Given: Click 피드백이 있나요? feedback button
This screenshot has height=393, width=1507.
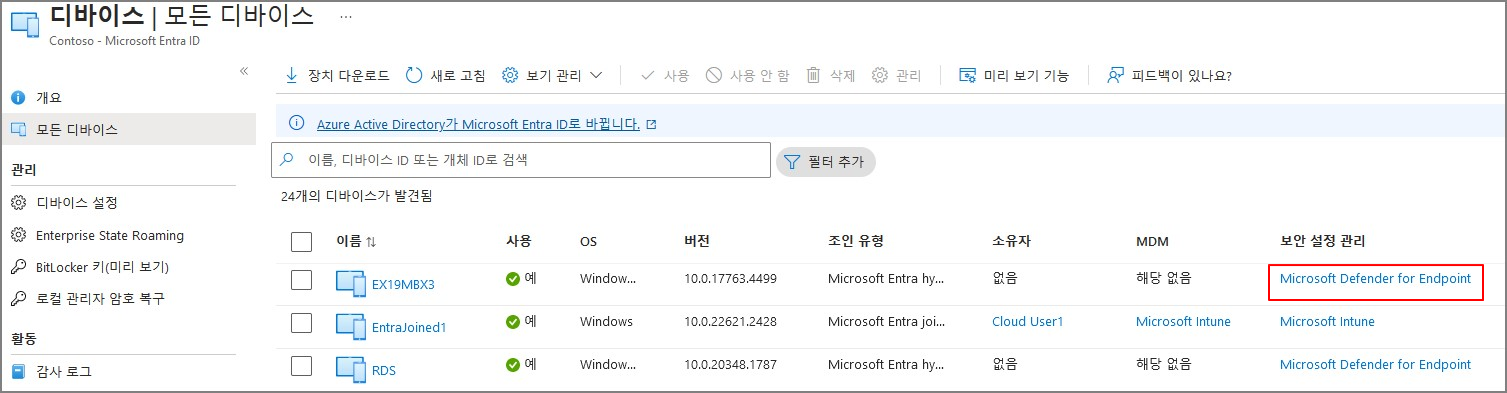Looking at the screenshot, I should (x=1169, y=75).
